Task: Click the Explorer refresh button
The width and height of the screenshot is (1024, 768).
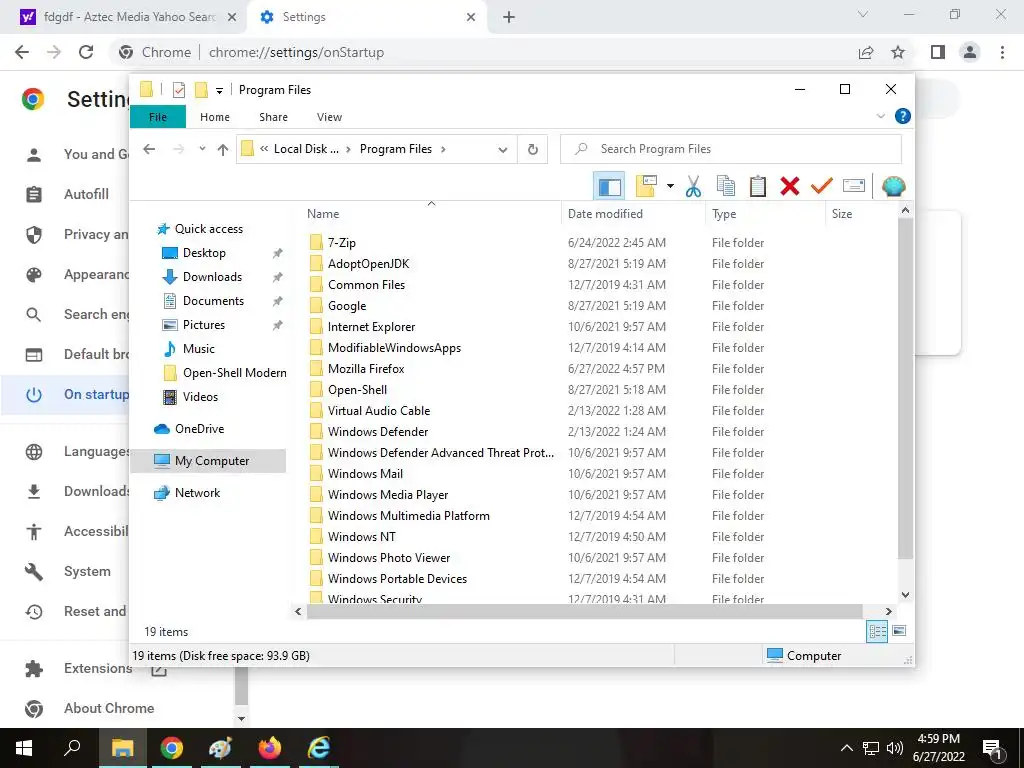Action: click(x=533, y=150)
